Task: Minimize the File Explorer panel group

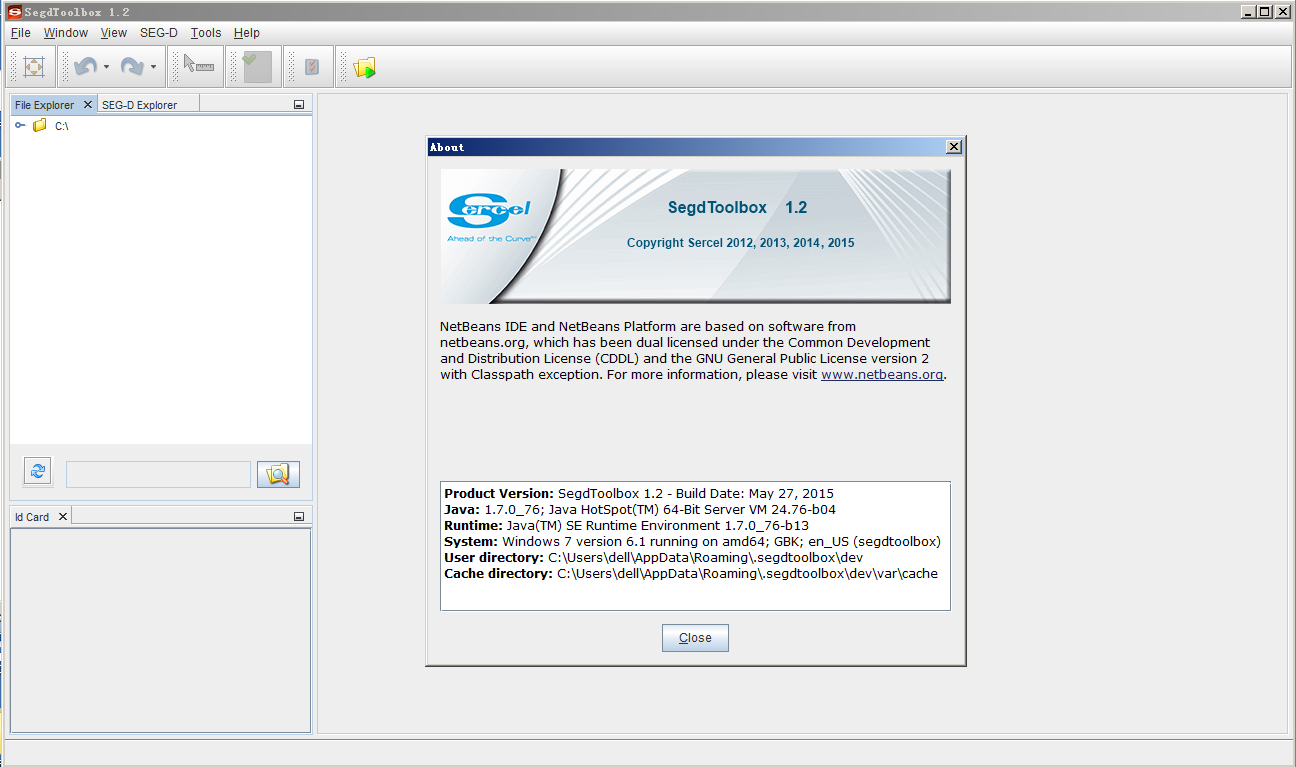Action: (299, 105)
